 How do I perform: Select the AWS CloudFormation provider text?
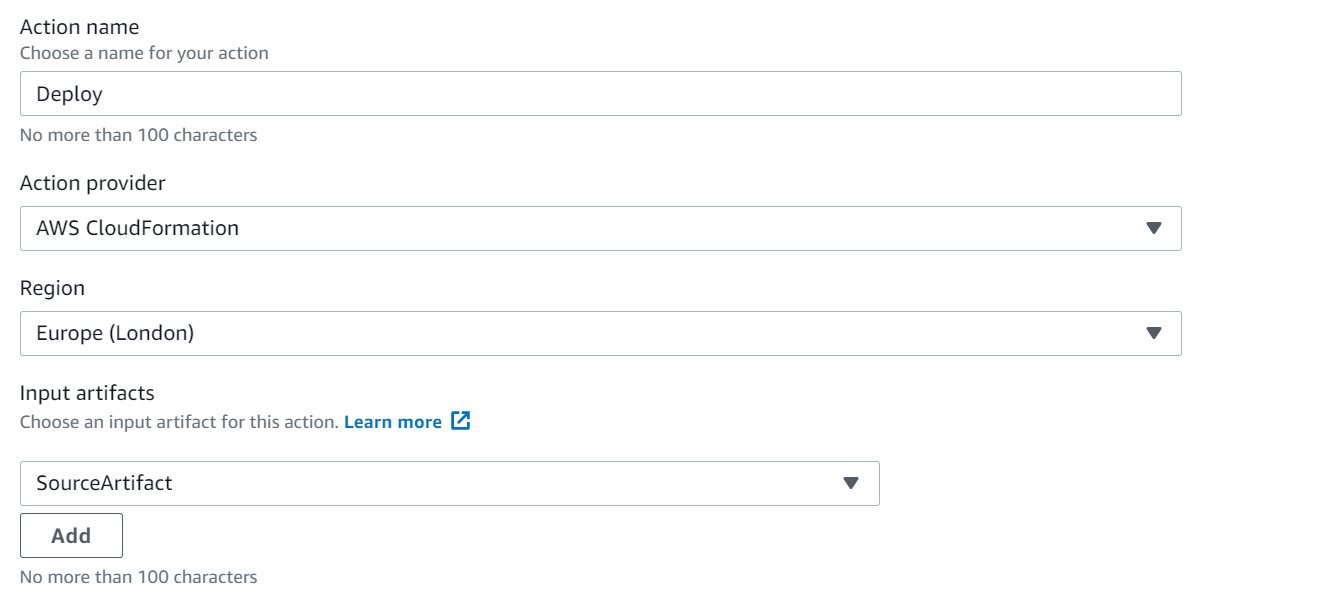138,228
